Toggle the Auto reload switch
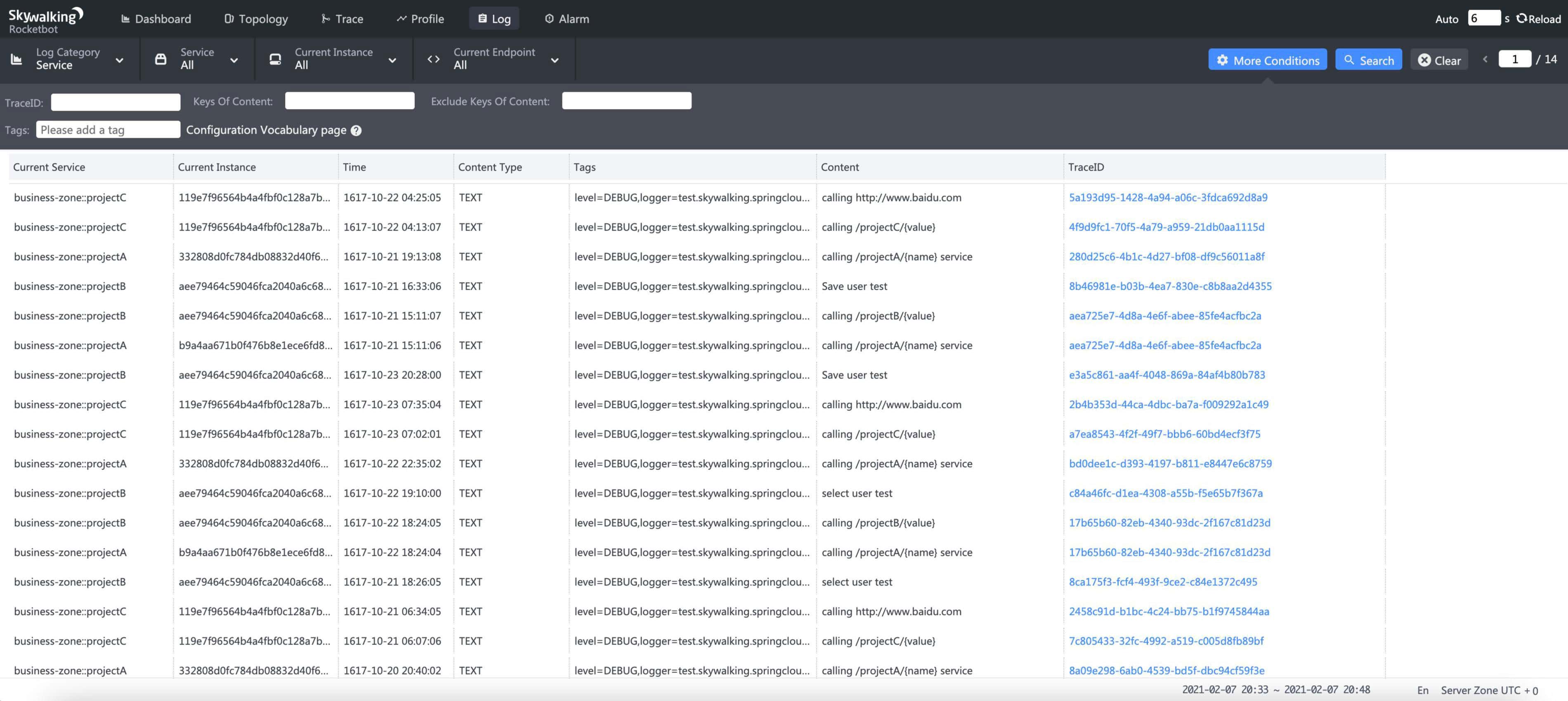The height and width of the screenshot is (701, 1568). [x=1446, y=19]
